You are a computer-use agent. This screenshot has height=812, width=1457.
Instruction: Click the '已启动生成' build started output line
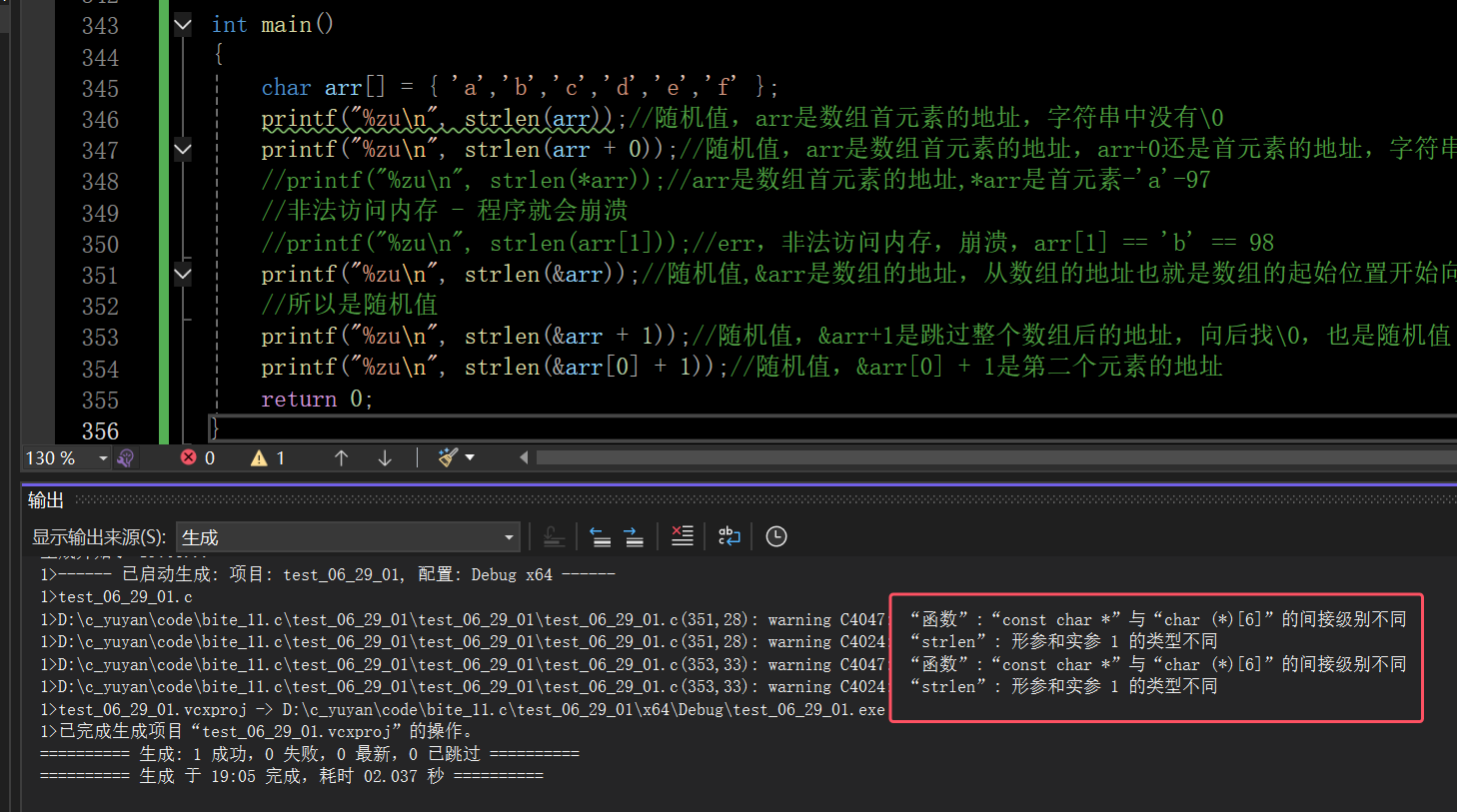(328, 574)
